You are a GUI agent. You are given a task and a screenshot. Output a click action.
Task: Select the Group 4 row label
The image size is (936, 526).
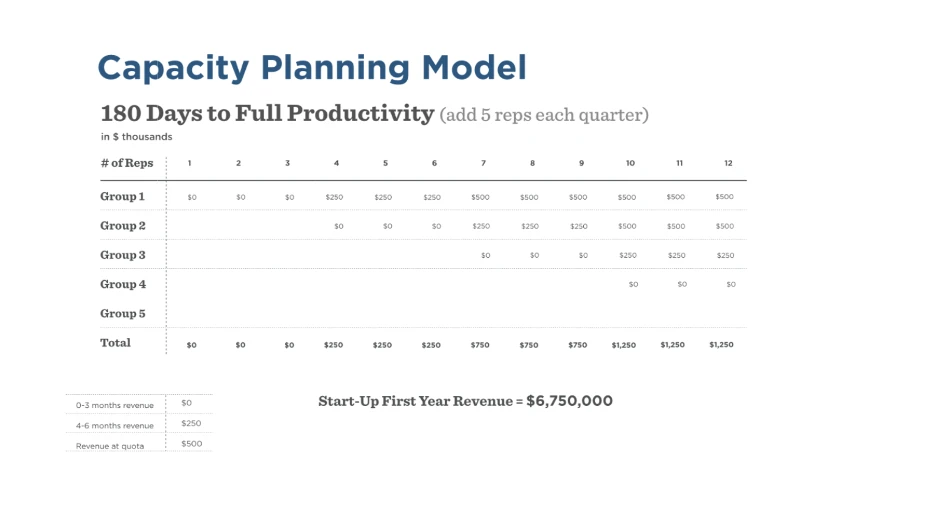(122, 284)
